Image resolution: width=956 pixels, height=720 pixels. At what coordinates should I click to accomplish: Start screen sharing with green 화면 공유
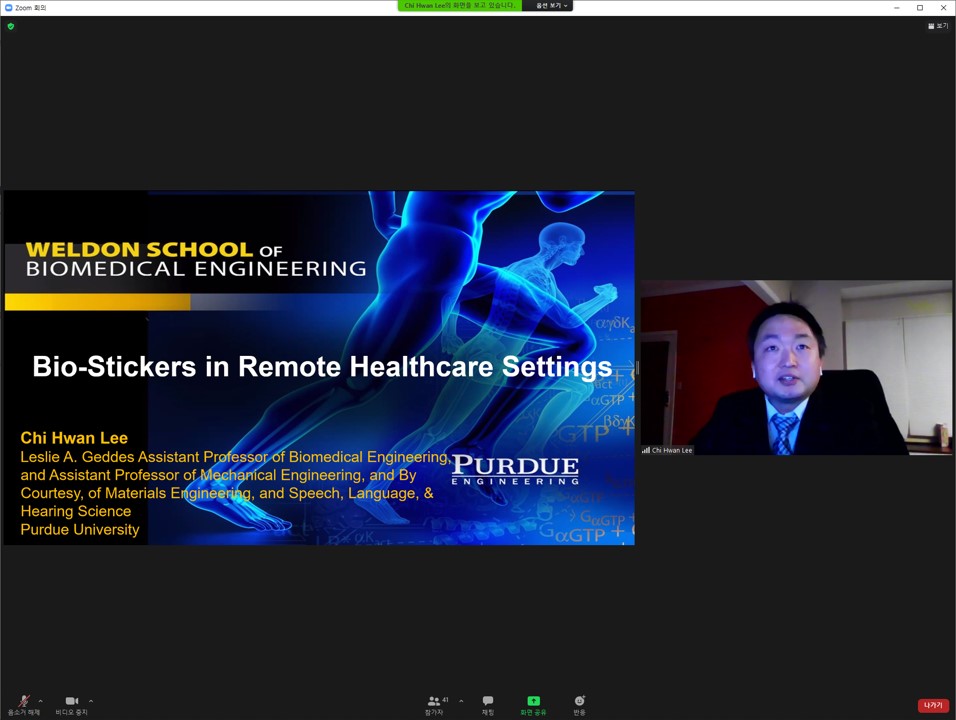coord(533,704)
